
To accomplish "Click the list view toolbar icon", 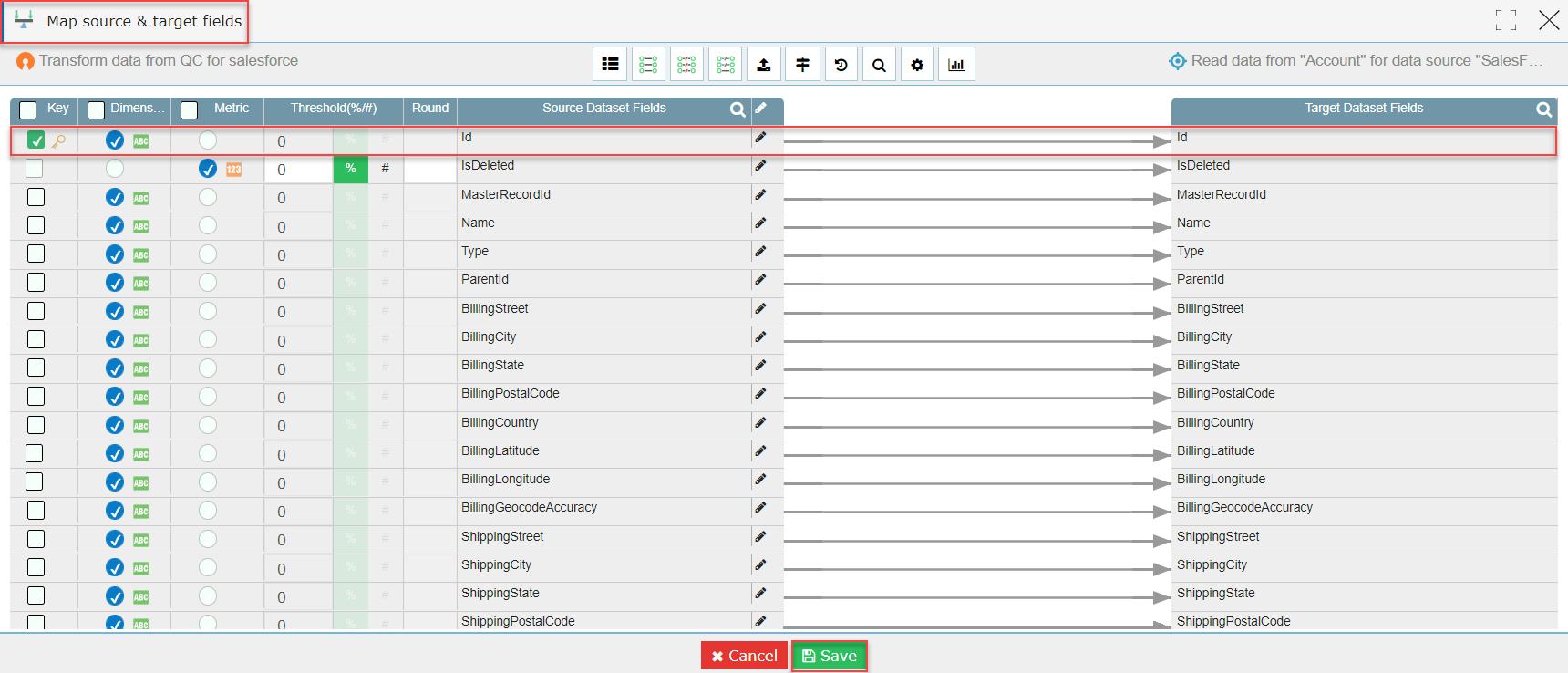I will [x=610, y=65].
